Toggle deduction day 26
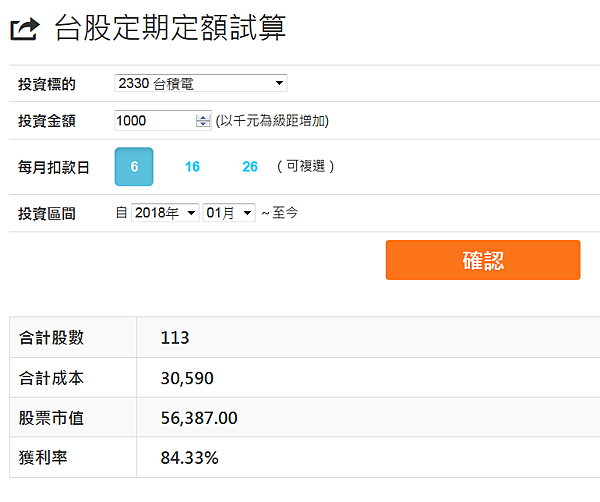 click(250, 167)
